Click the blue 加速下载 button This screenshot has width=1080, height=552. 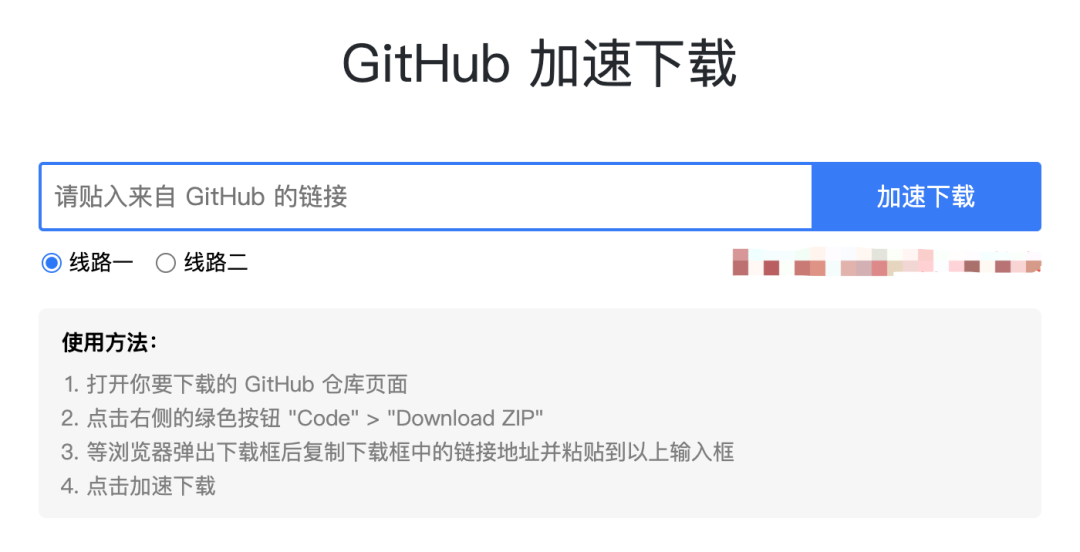click(926, 196)
